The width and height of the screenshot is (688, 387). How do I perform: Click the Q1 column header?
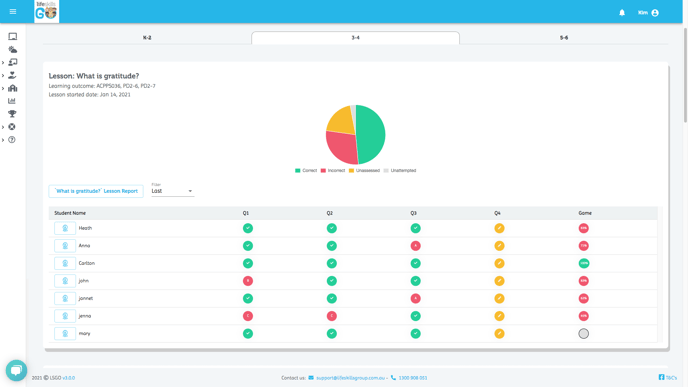pyautogui.click(x=246, y=213)
